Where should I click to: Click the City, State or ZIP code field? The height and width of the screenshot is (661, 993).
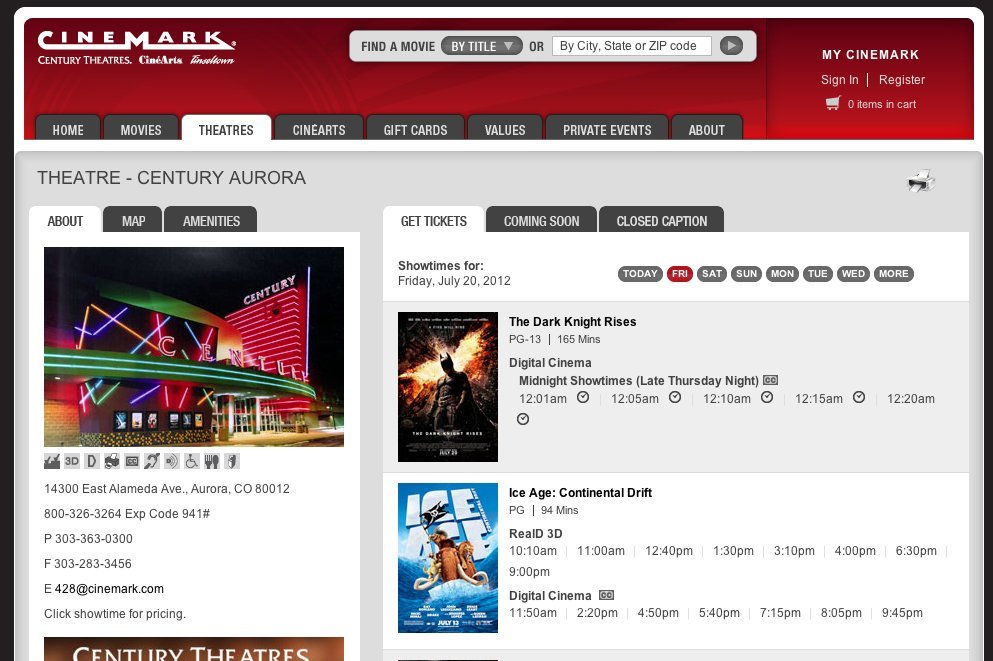coord(632,45)
